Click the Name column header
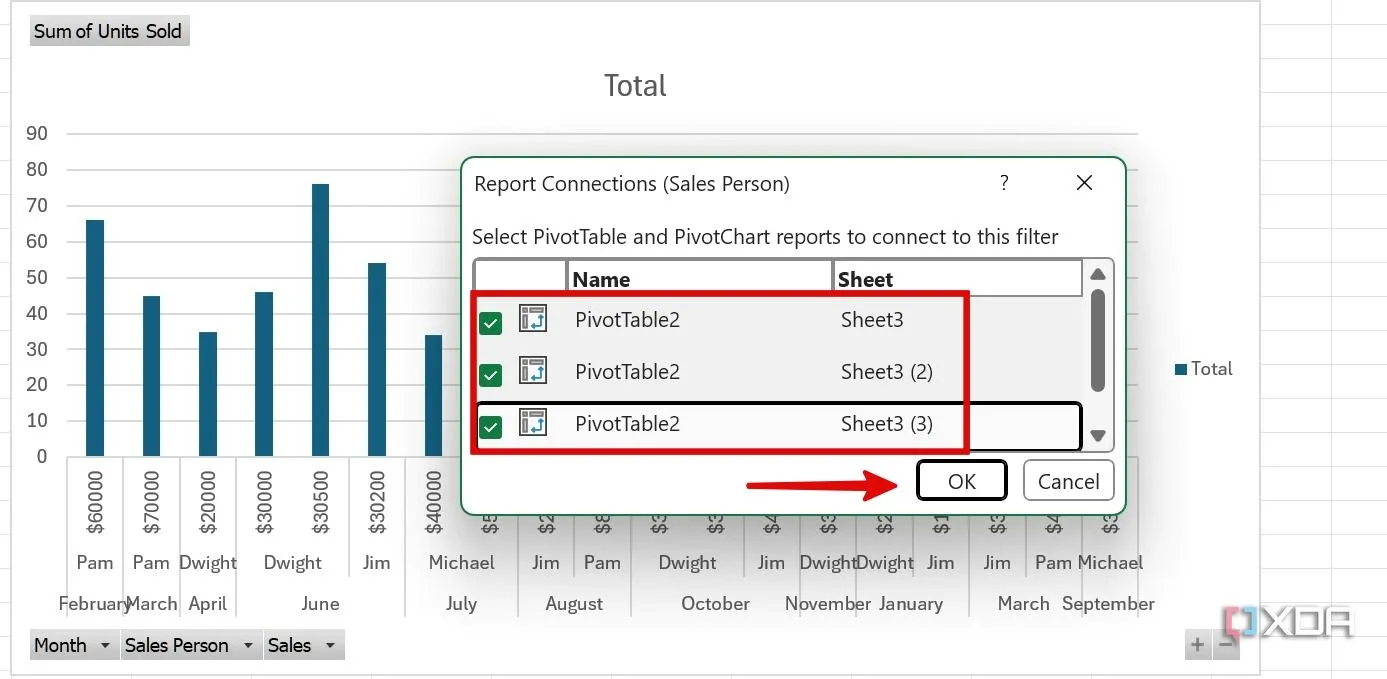Image resolution: width=1387 pixels, height=679 pixels. 699,279
